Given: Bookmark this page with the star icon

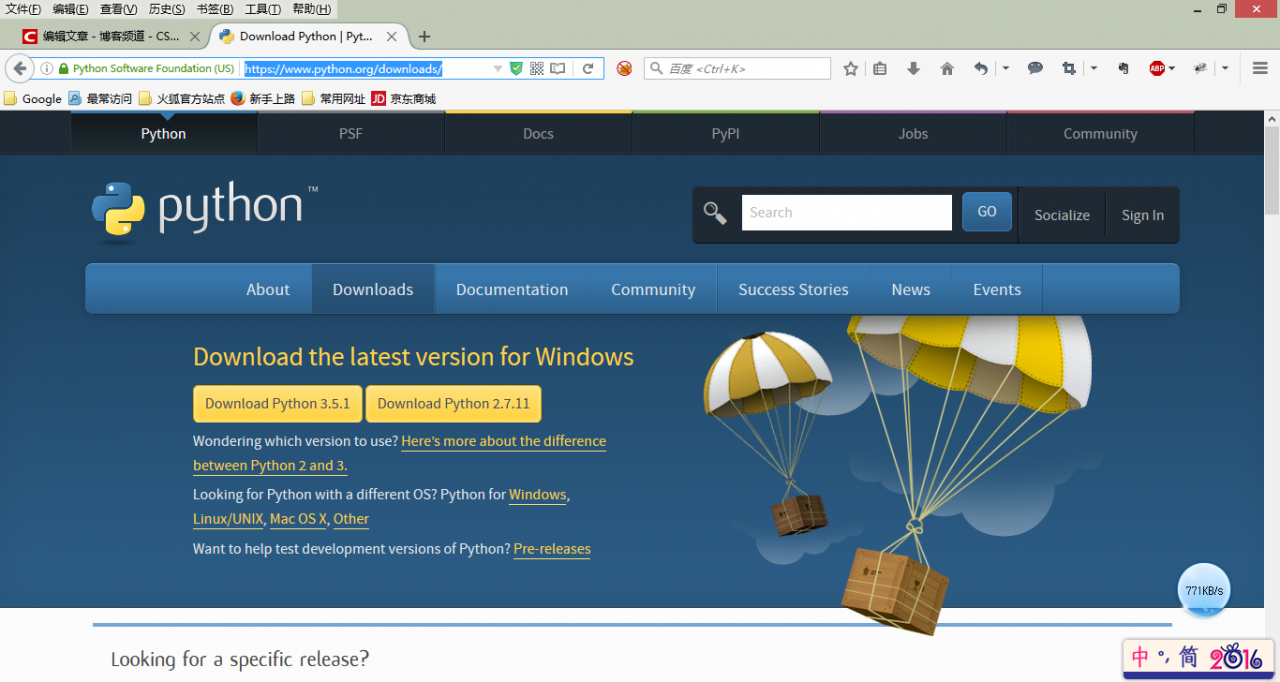Looking at the screenshot, I should click(x=850, y=69).
